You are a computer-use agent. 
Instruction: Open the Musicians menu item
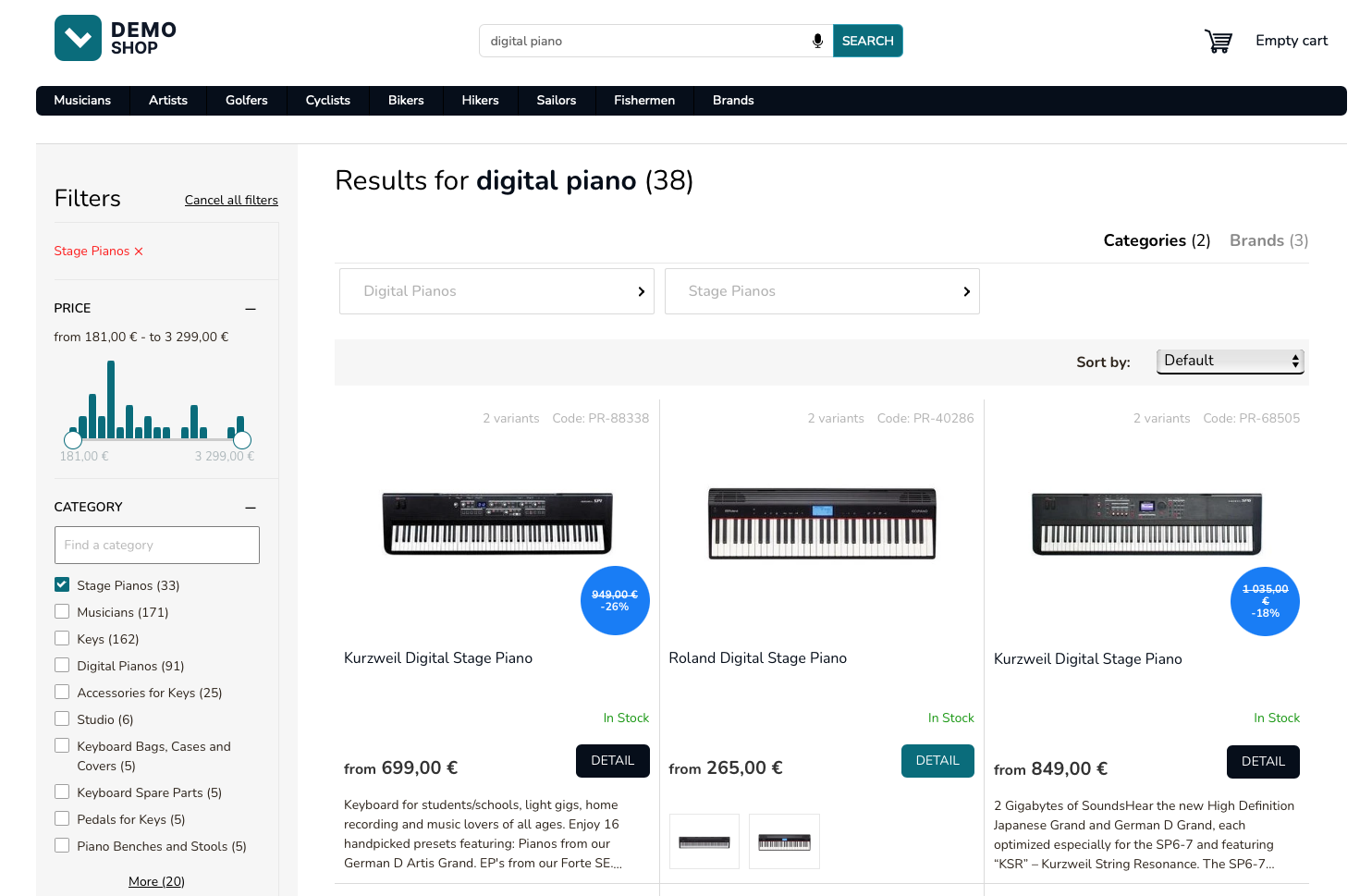pyautogui.click(x=82, y=101)
